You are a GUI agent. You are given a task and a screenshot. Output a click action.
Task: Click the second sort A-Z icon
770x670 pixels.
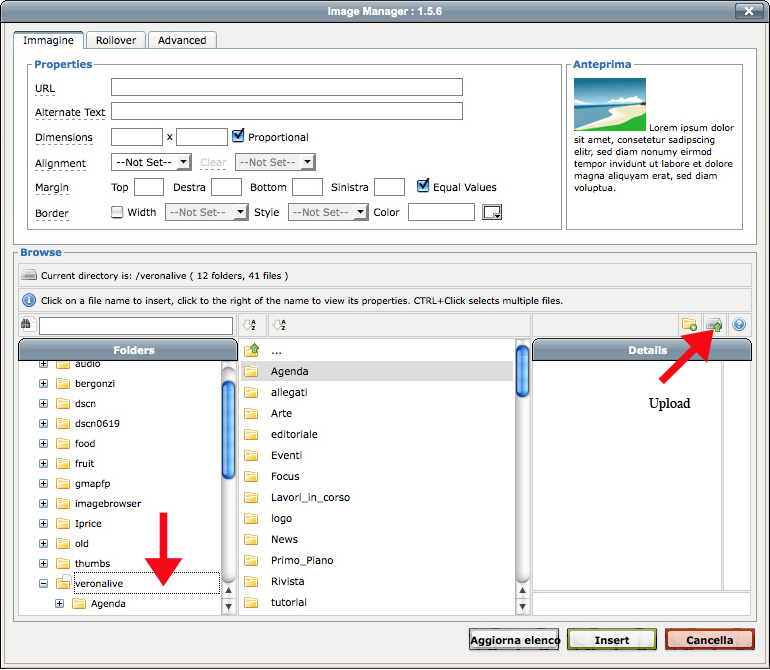pos(279,325)
